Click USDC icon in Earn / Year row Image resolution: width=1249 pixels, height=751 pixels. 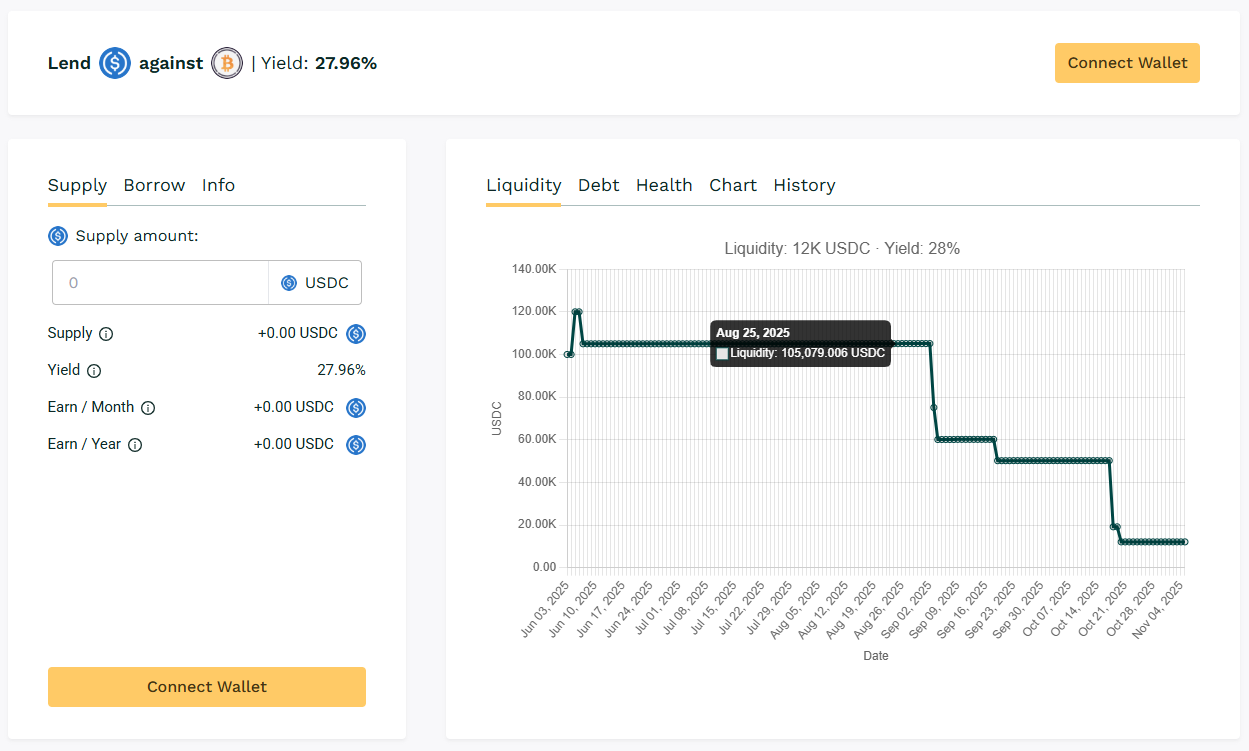click(356, 445)
